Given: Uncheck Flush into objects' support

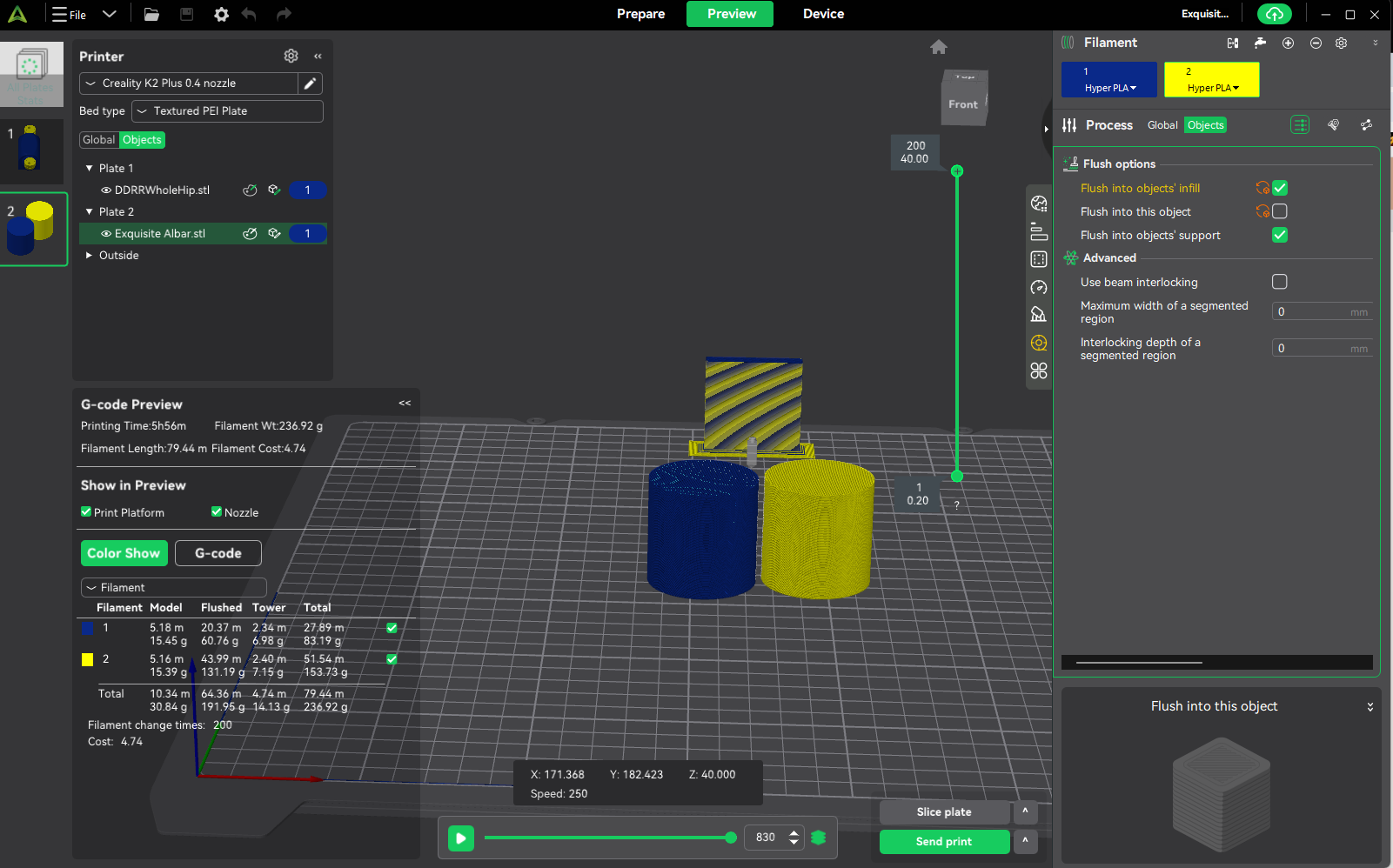Looking at the screenshot, I should (1280, 235).
